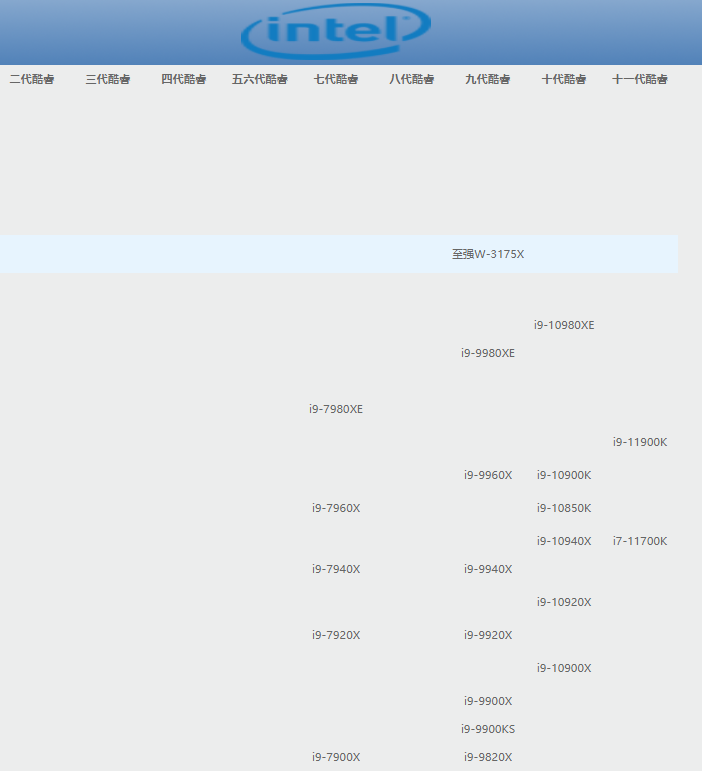Click the i9-9900KS processor link
Screen dimensions: 702x771
tap(488, 729)
